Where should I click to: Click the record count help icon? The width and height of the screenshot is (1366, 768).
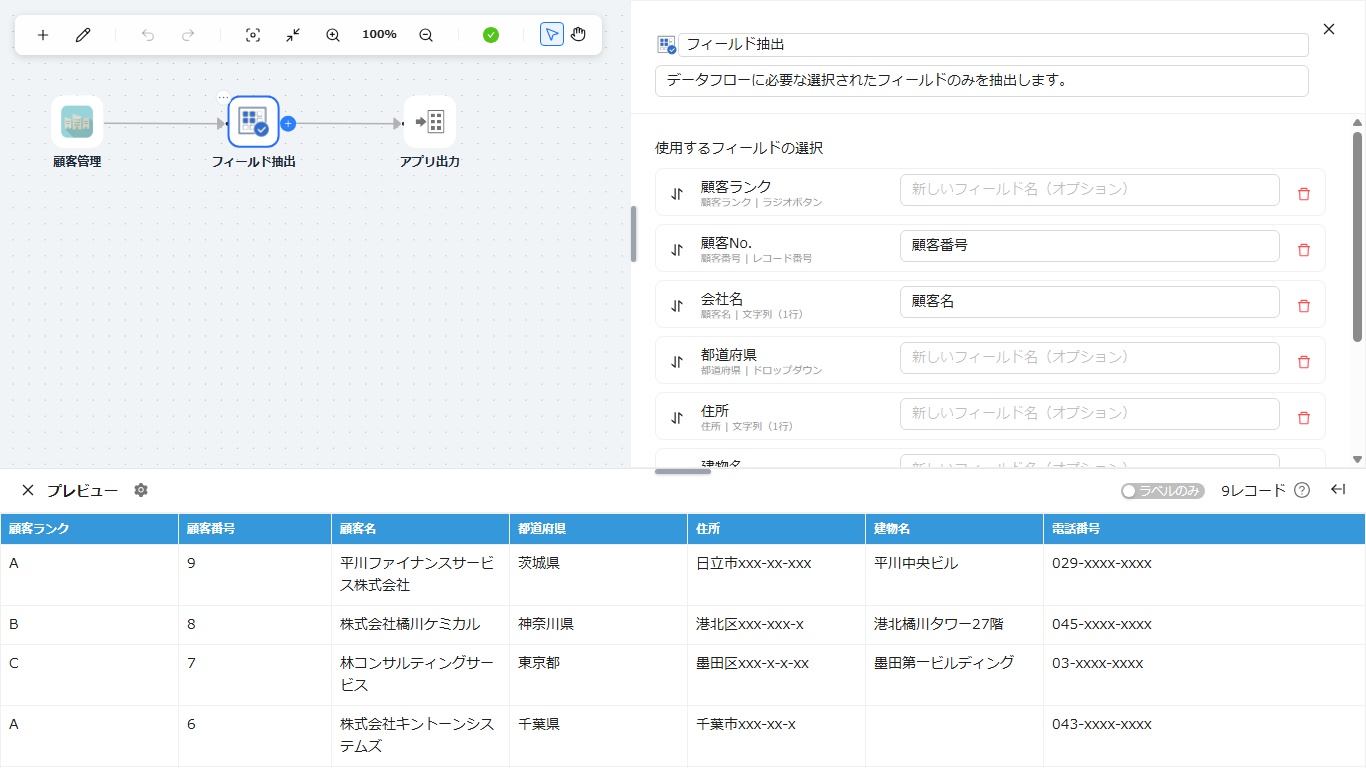1302,490
